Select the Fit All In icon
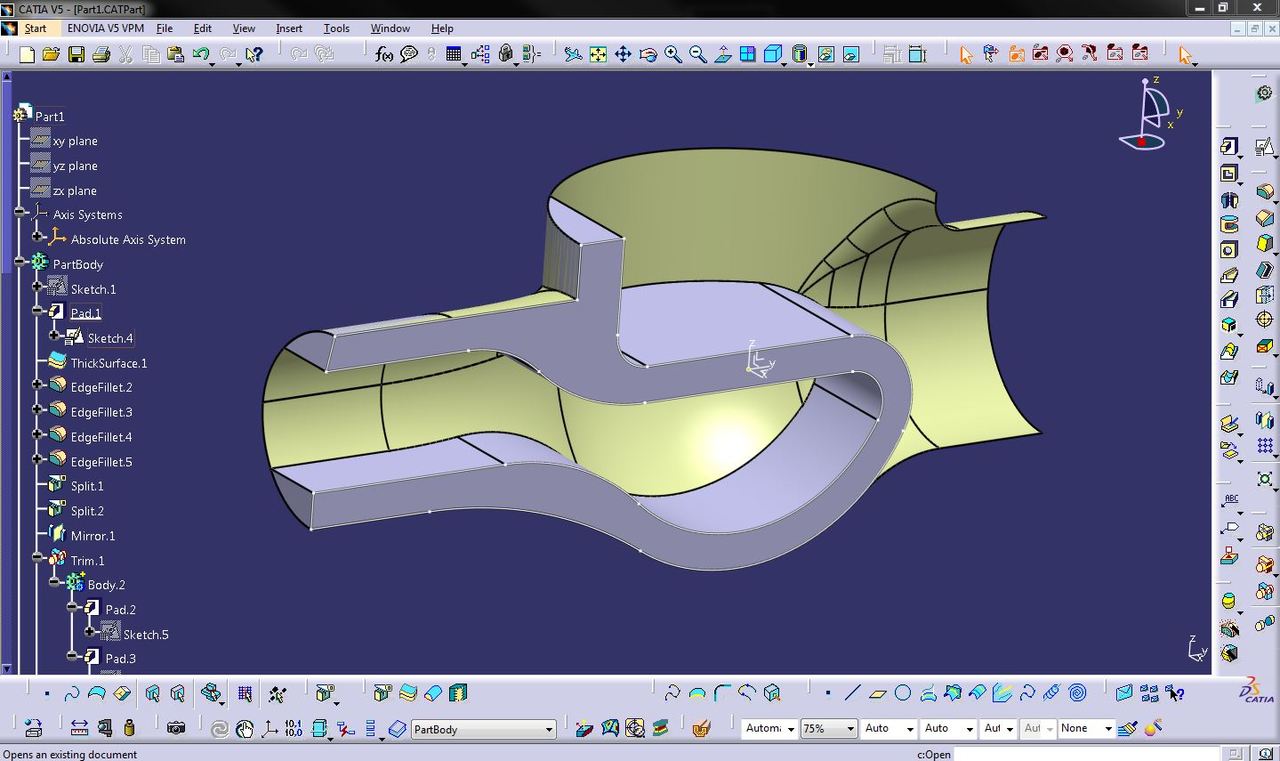Viewport: 1280px width, 761px height. coord(598,54)
